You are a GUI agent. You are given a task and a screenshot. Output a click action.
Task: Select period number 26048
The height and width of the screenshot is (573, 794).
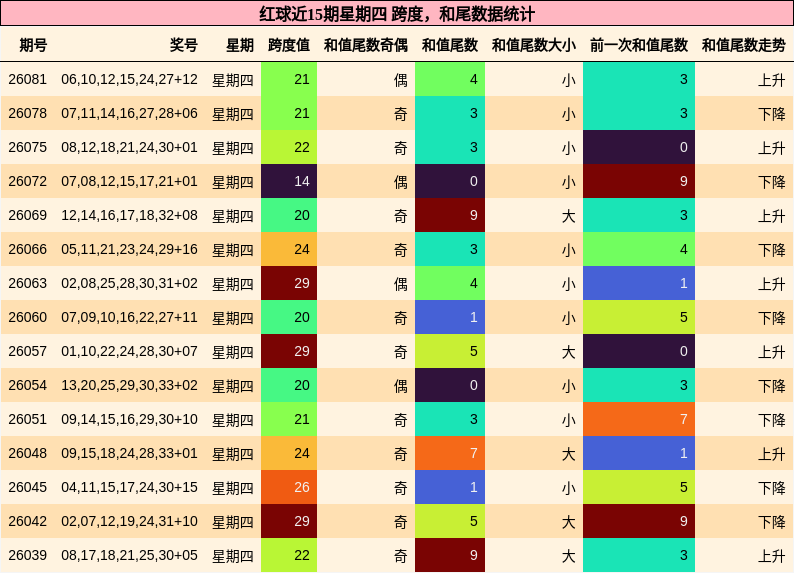(x=27, y=453)
